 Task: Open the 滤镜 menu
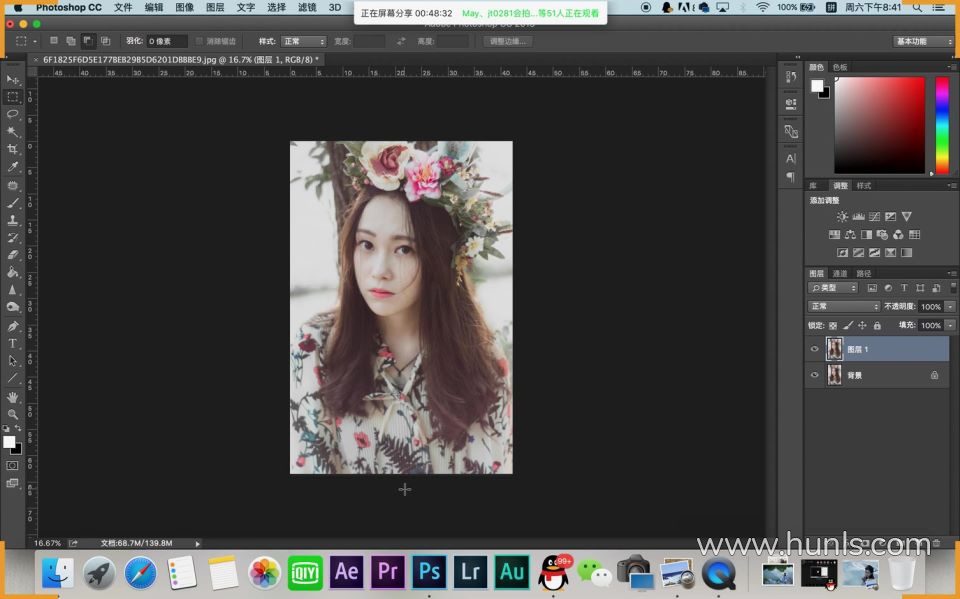click(307, 7)
